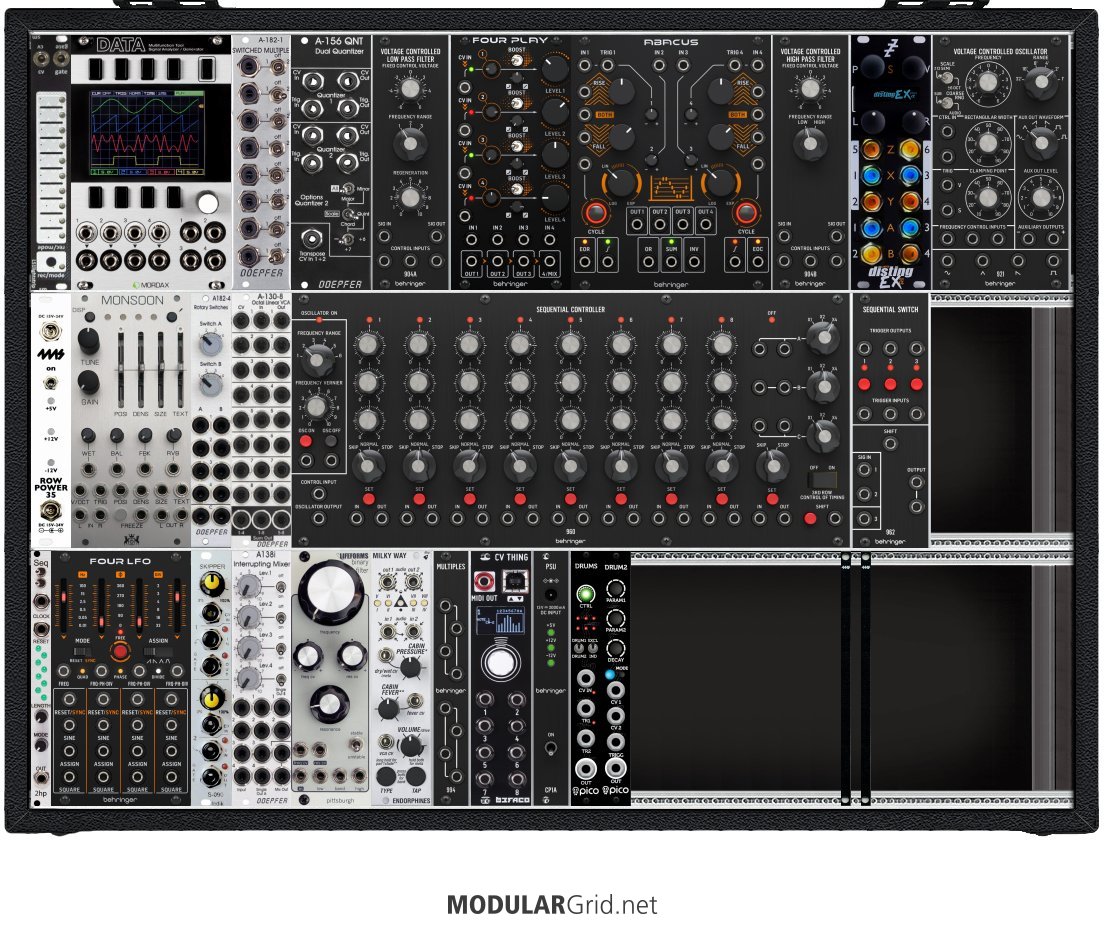
Task: Toggle the Row Power 35 on switch
Action: tap(50, 384)
